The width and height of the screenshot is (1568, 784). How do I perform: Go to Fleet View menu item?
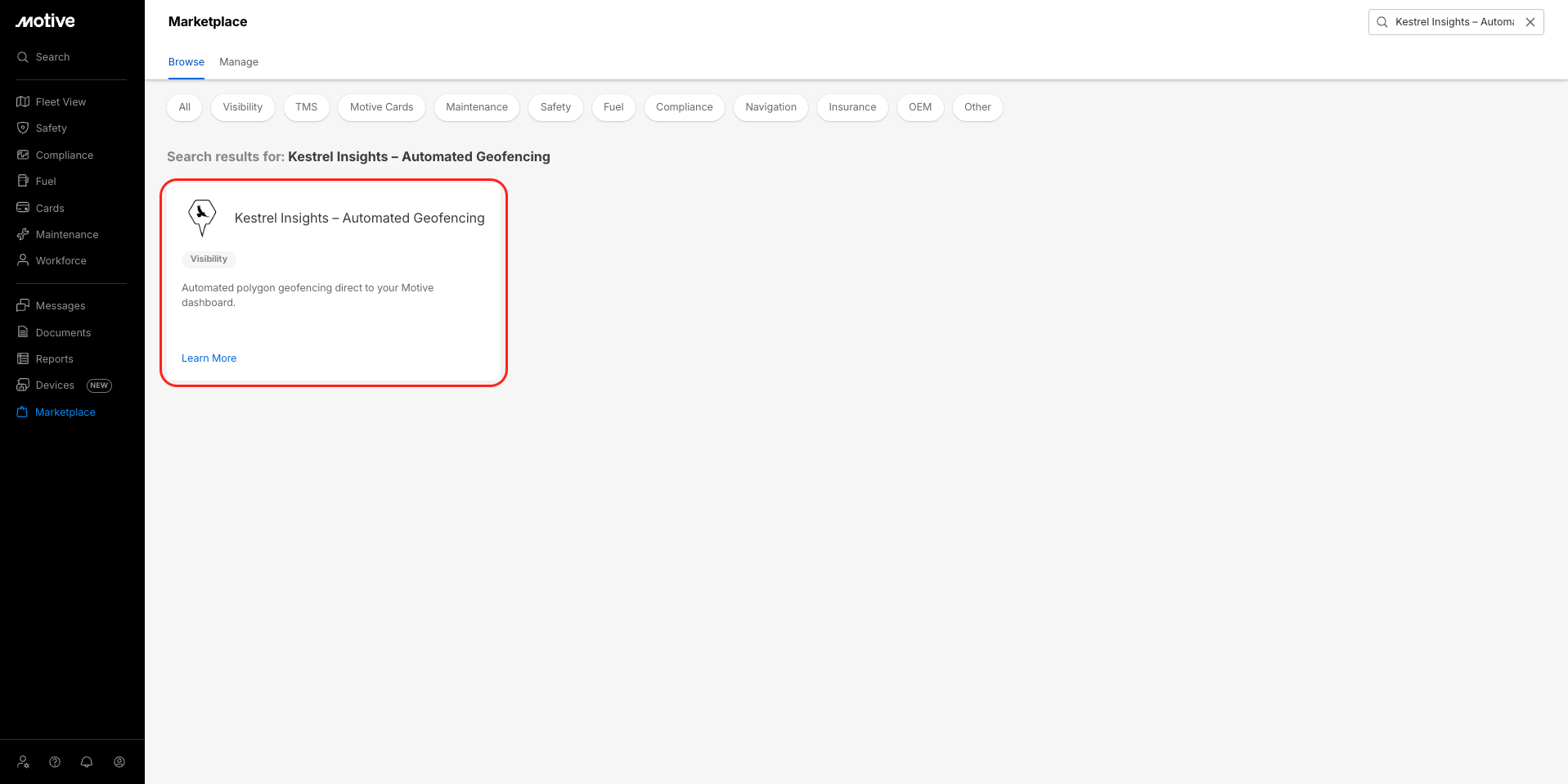click(x=61, y=101)
